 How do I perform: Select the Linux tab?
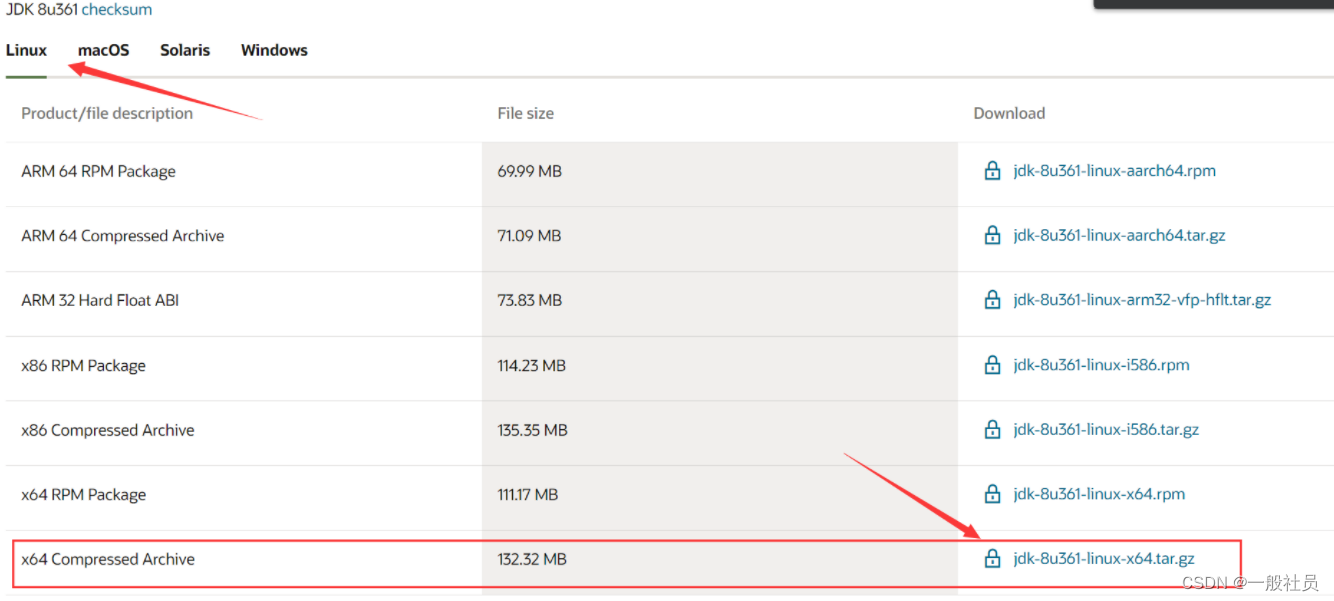[x=26, y=50]
